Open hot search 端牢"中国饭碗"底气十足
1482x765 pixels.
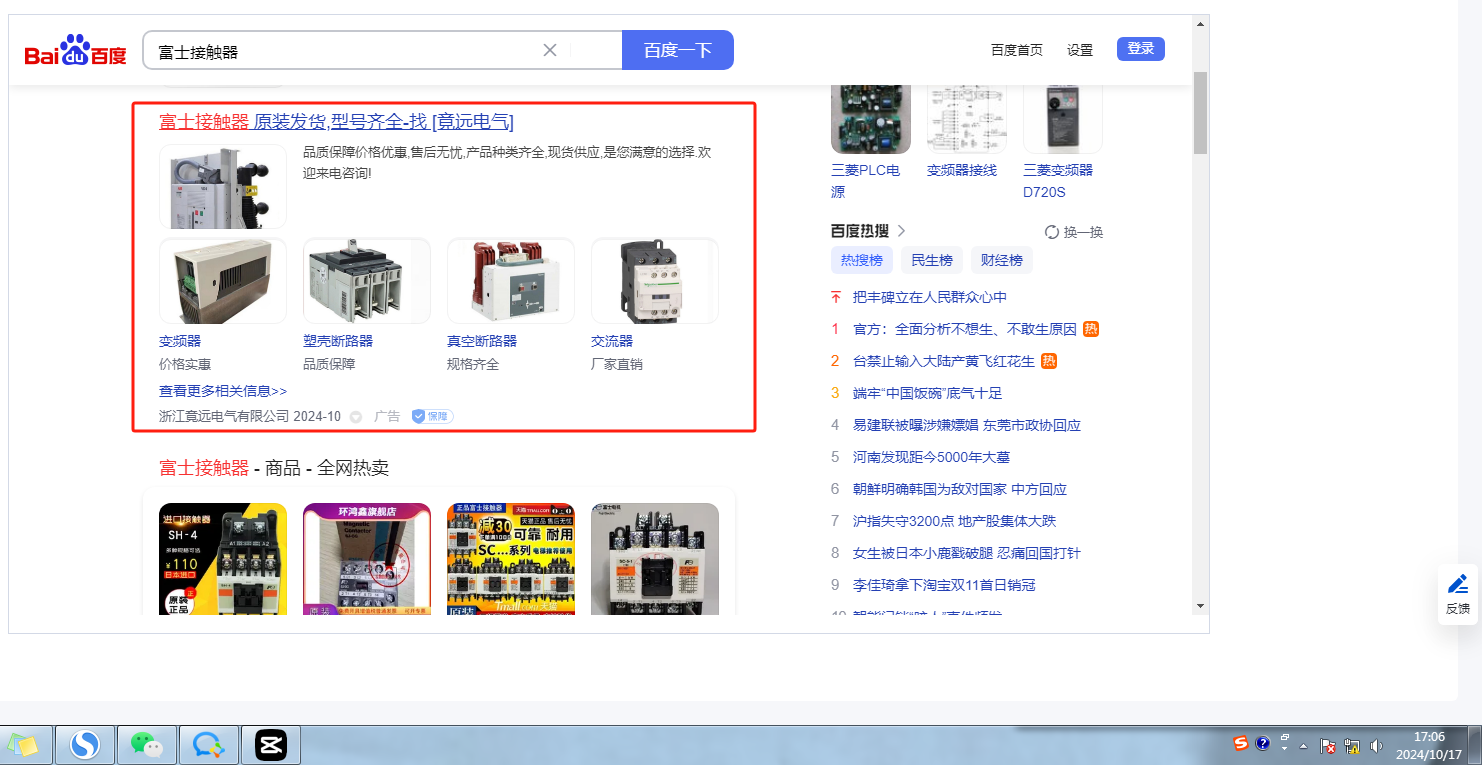(927, 393)
